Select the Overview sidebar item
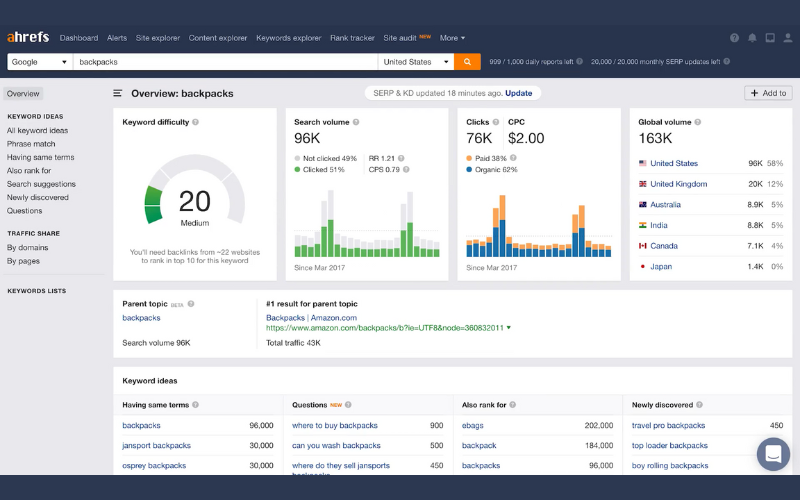The image size is (800, 500). click(23, 93)
